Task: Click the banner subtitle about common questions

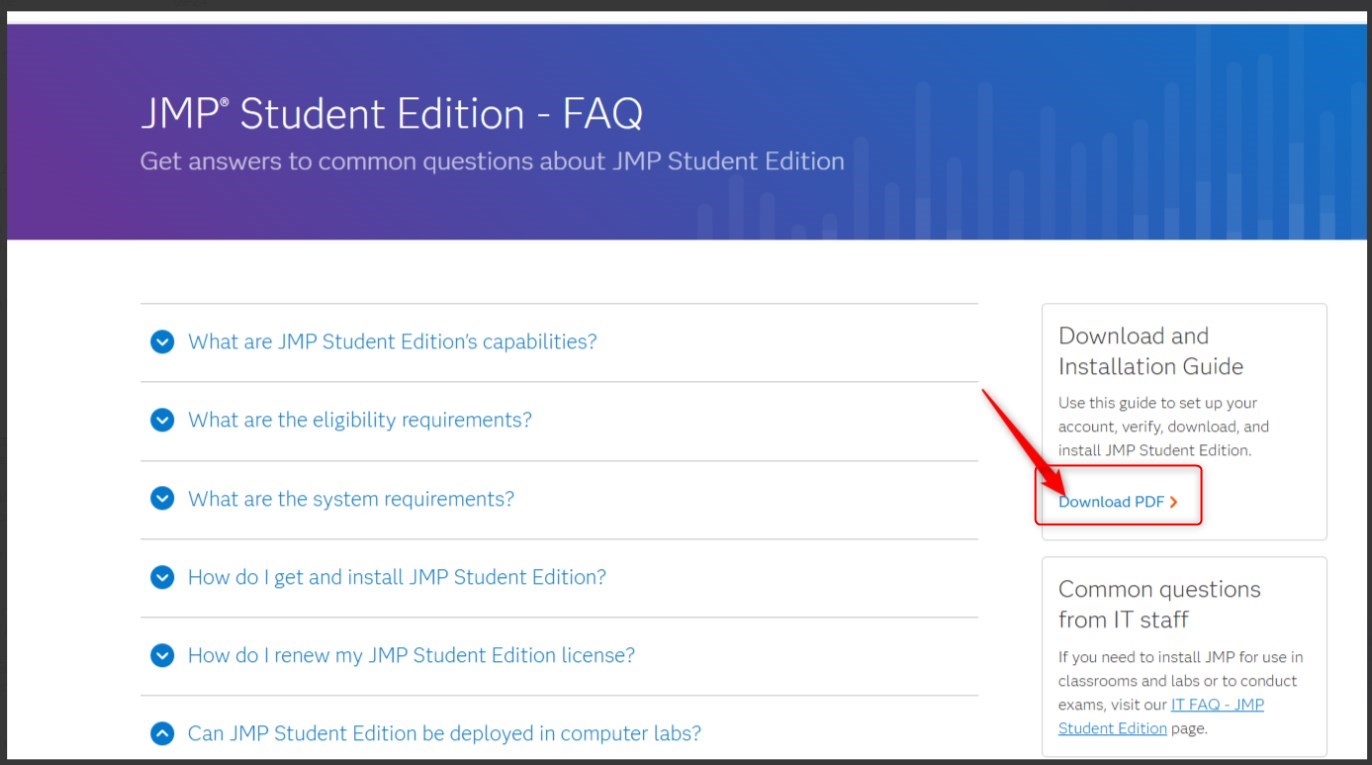Action: click(x=492, y=161)
